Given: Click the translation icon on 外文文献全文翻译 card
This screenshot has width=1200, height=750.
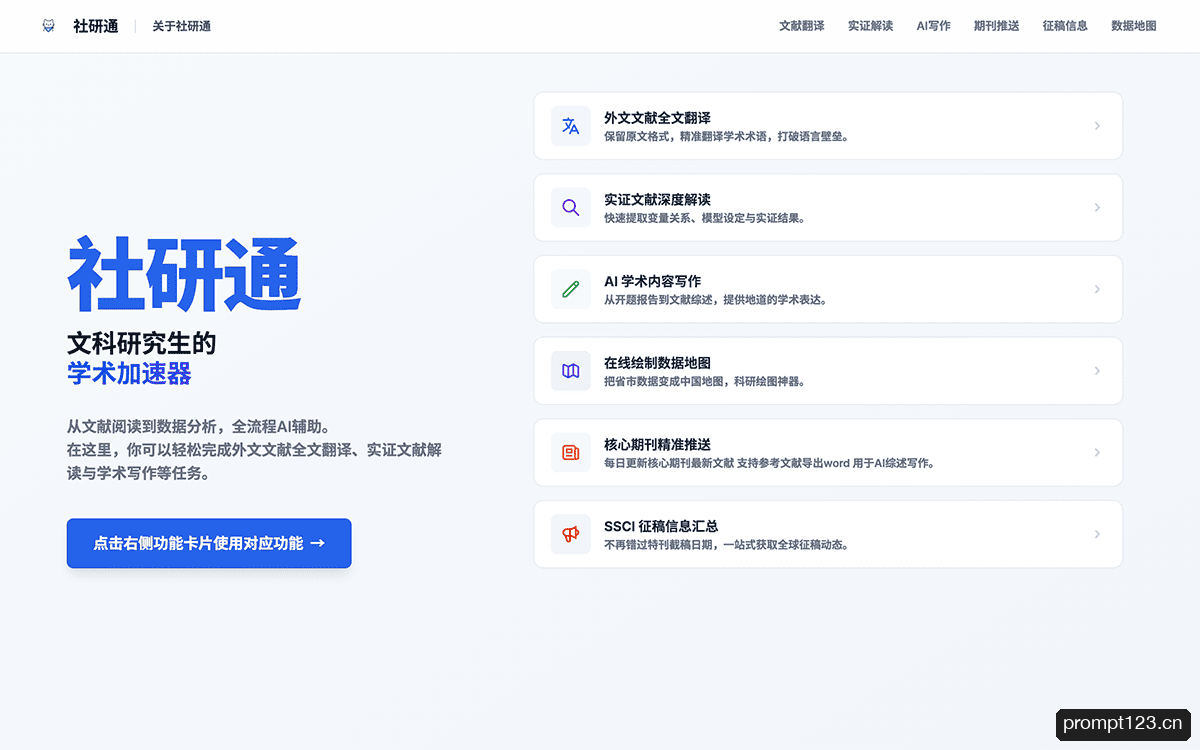Looking at the screenshot, I should (571, 126).
